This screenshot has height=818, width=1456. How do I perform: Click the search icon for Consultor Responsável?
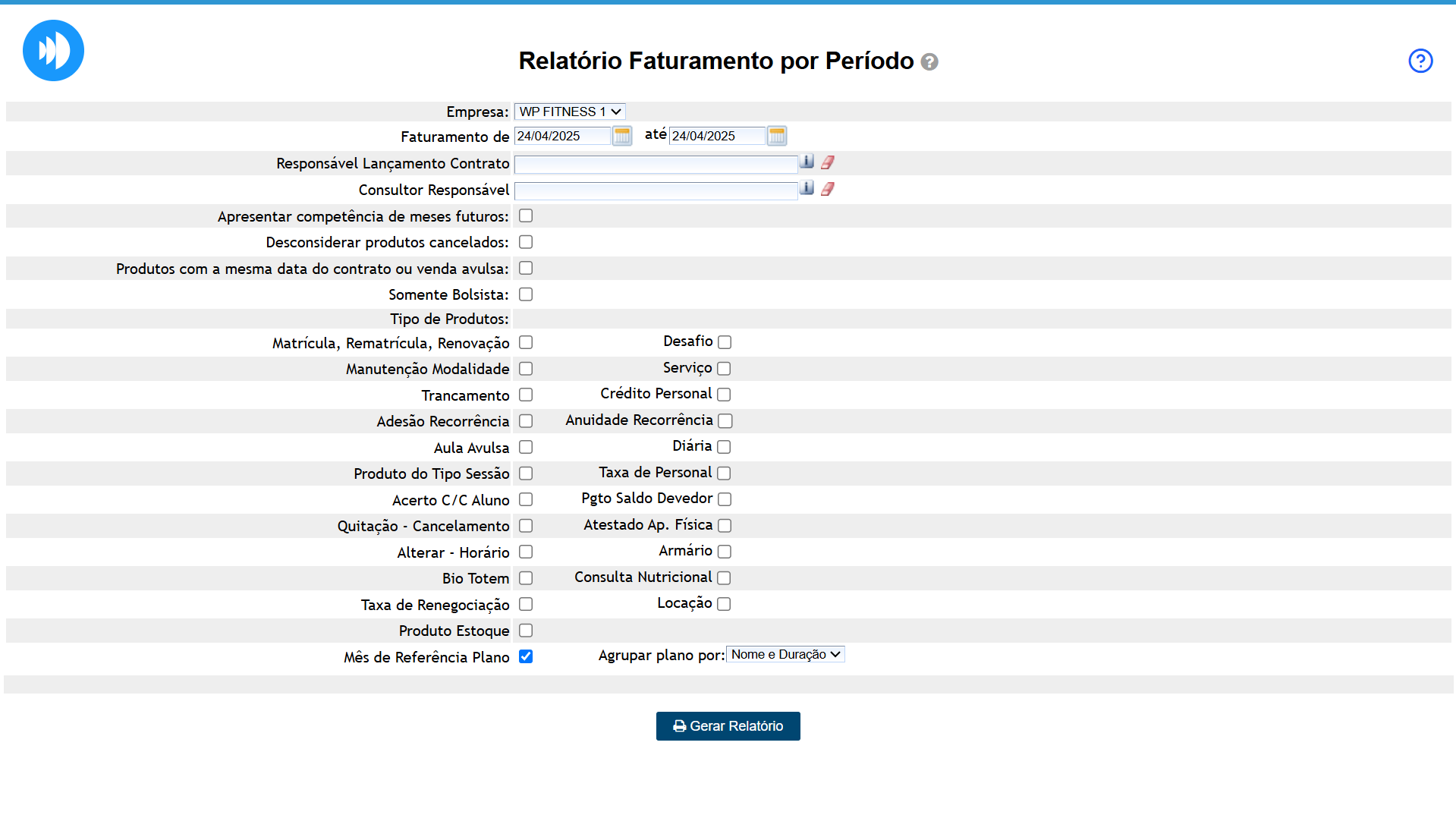tap(807, 188)
